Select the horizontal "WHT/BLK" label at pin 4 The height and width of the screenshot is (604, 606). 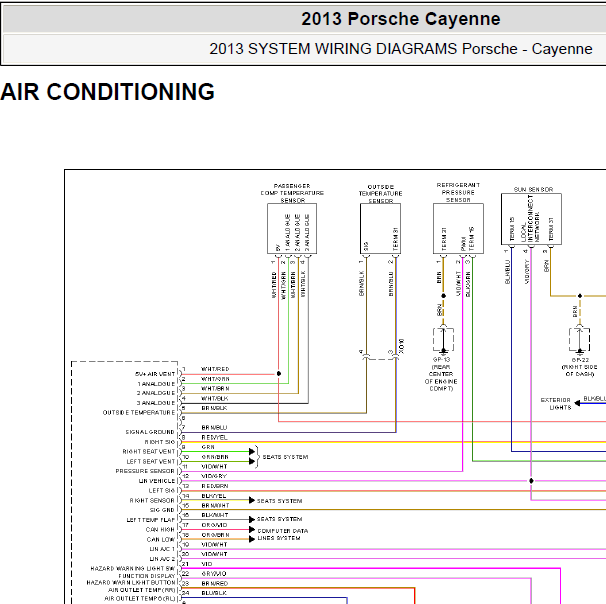[215, 398]
